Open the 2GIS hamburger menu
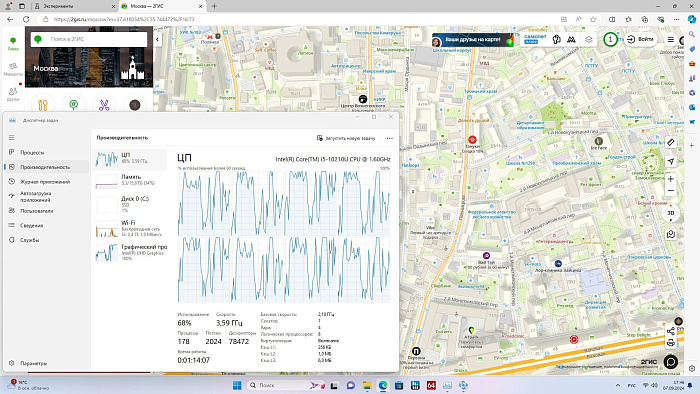This screenshot has width=700, height=394. coord(671,39)
